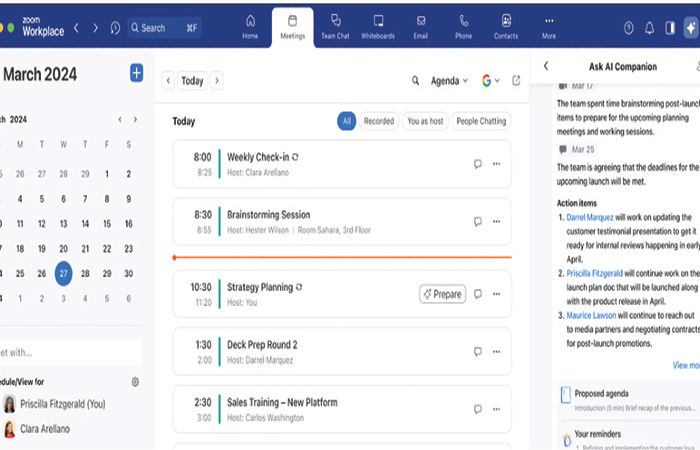
Task: Open Deck Prep Round 2 meeting title
Action: click(x=262, y=345)
